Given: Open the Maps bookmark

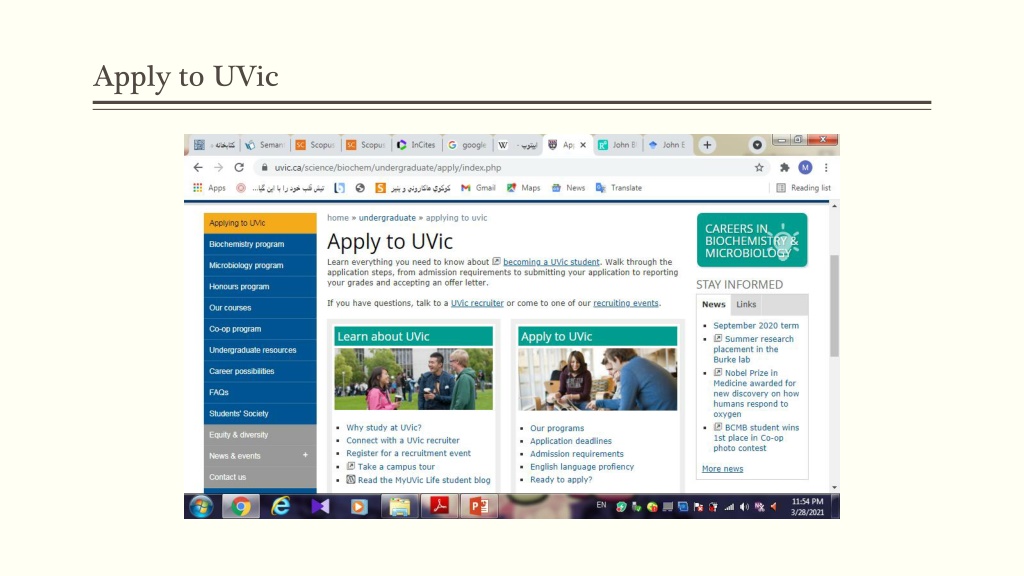Looking at the screenshot, I should click(523, 188).
